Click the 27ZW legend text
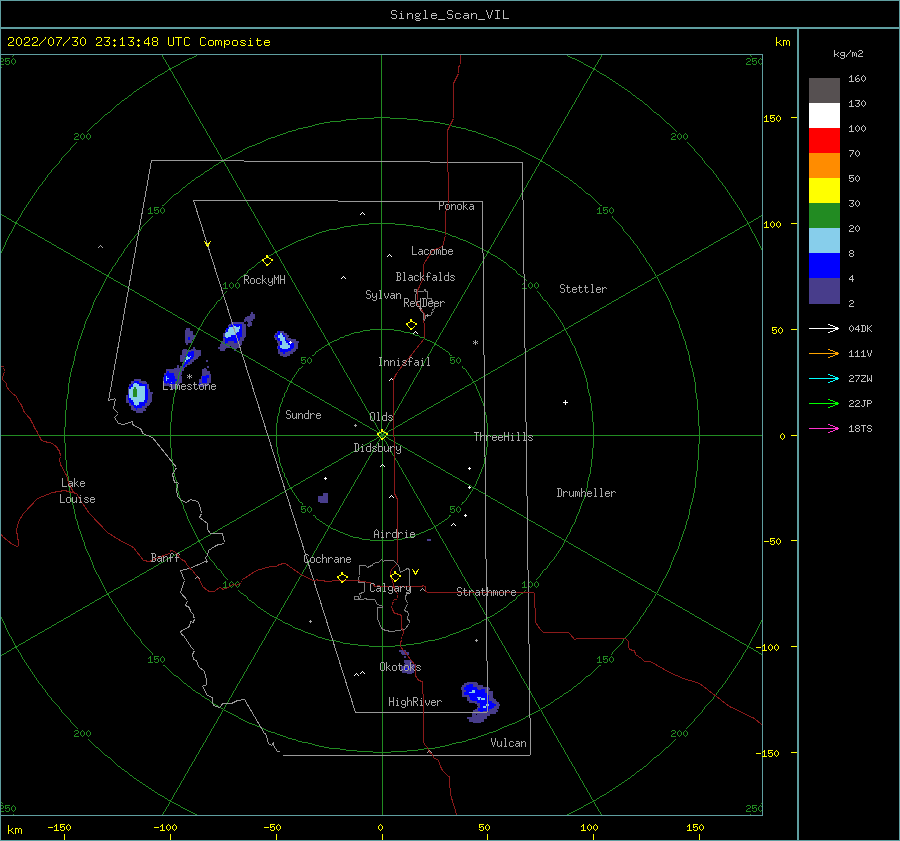Image resolution: width=900 pixels, height=841 pixels. pos(860,378)
